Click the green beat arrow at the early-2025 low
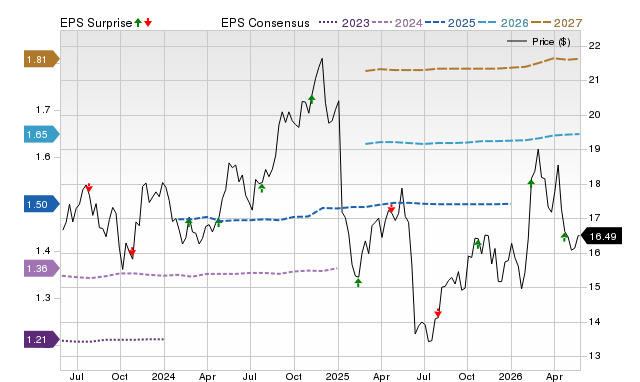 (x=358, y=282)
